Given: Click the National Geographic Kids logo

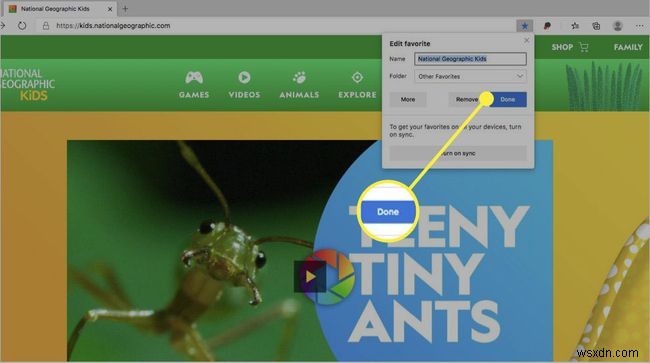Looking at the screenshot, I should [x=28, y=85].
